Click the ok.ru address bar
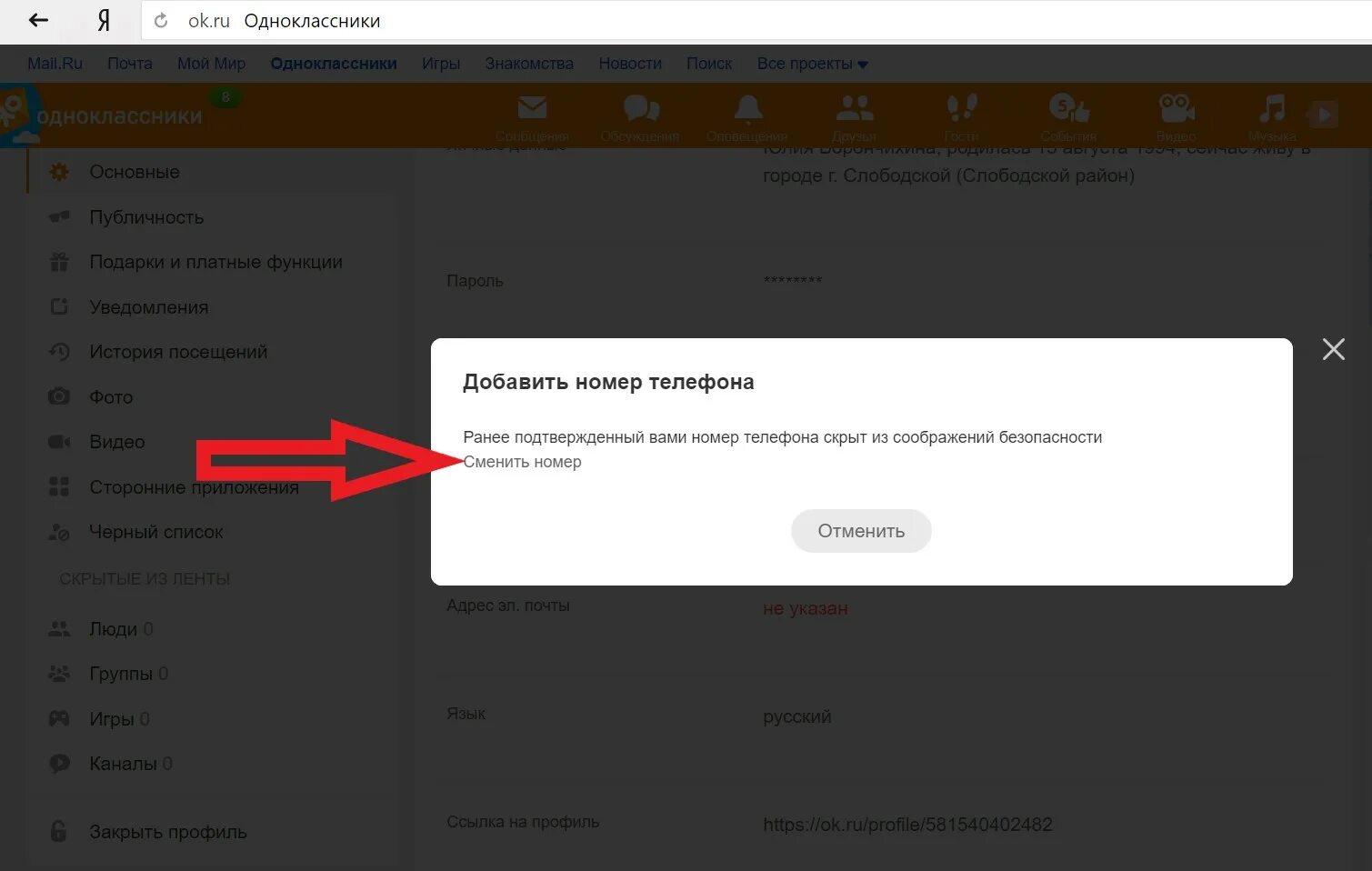 tap(755, 20)
